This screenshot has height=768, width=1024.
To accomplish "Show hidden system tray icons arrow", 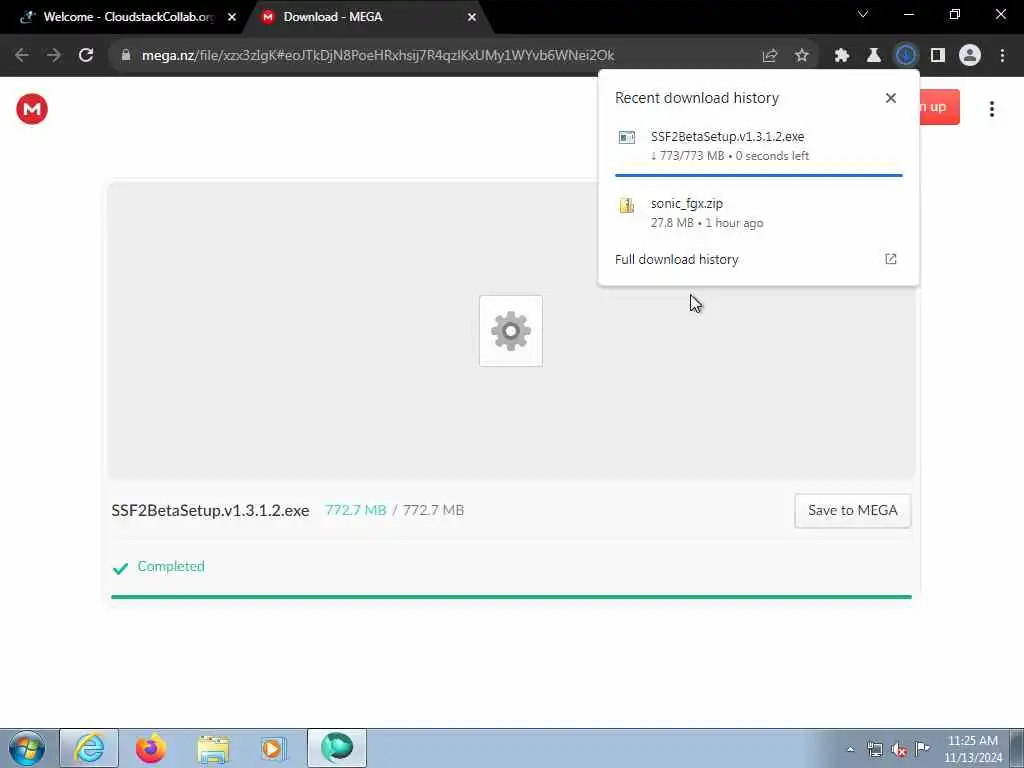I will coord(850,750).
